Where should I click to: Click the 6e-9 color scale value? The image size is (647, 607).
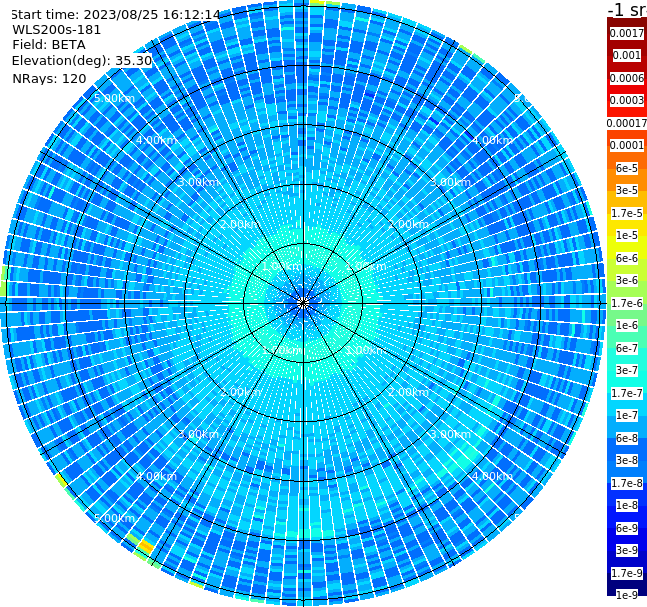626,528
